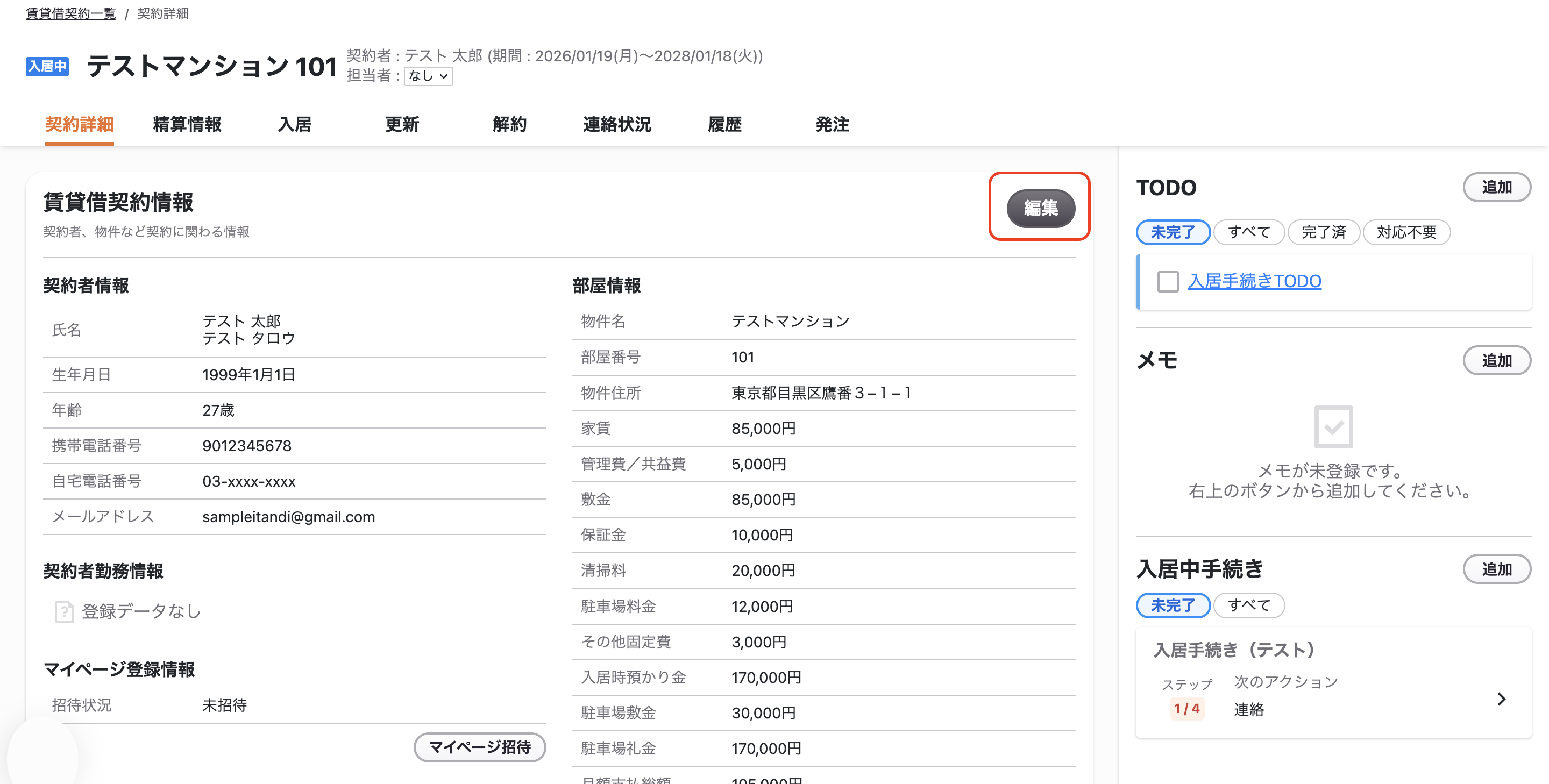
Task: Select mobile number 9012345678
Action: click(246, 446)
